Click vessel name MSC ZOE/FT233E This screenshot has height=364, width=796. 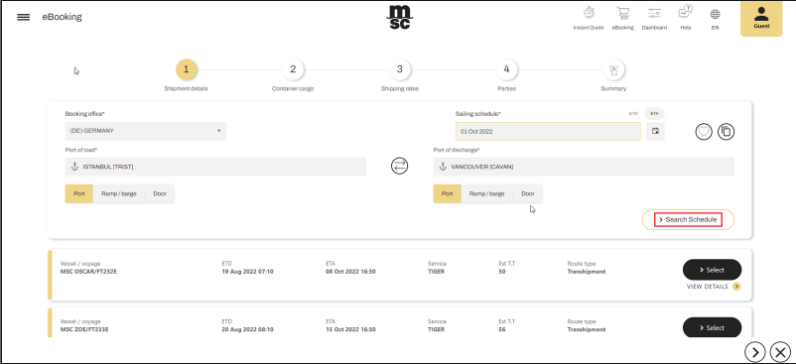click(84, 329)
